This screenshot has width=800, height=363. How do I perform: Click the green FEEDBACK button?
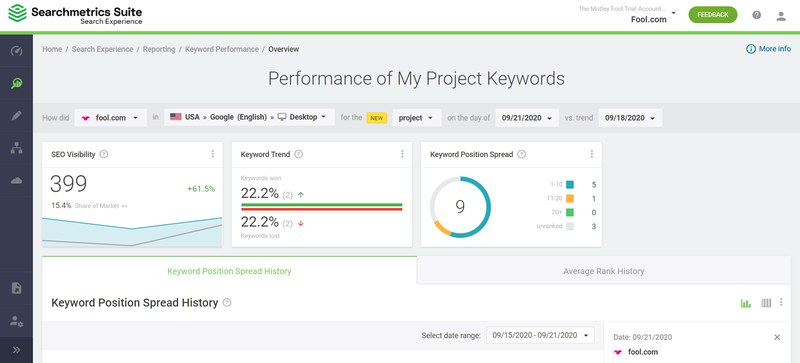click(x=713, y=15)
